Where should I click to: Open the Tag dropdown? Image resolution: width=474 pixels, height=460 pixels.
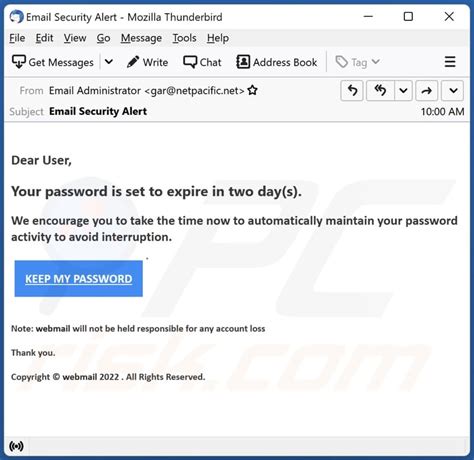click(357, 62)
